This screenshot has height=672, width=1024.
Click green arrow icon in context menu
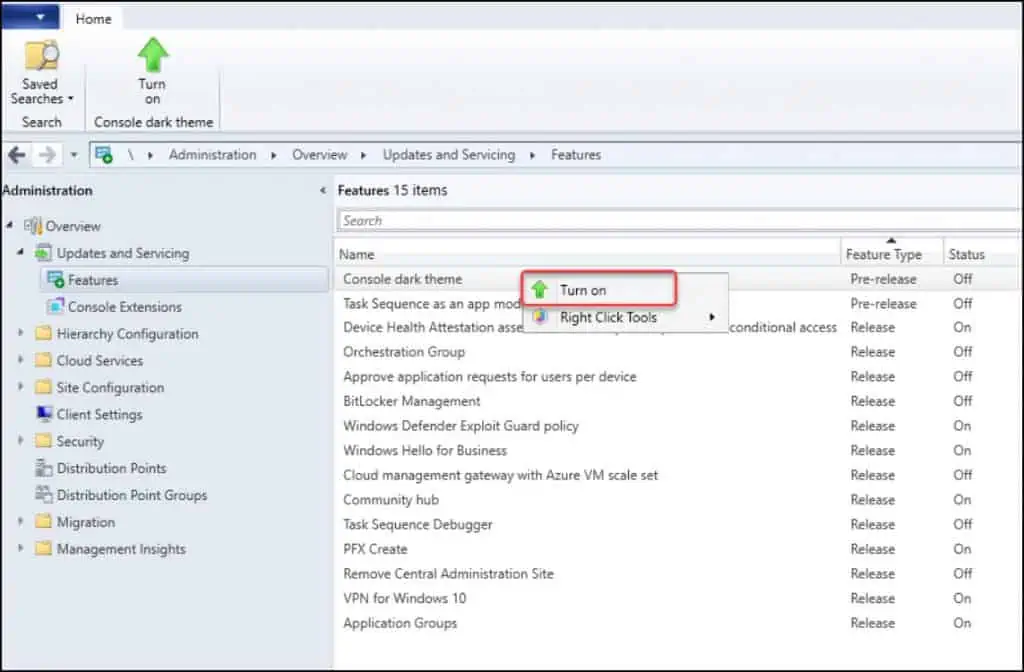point(539,289)
